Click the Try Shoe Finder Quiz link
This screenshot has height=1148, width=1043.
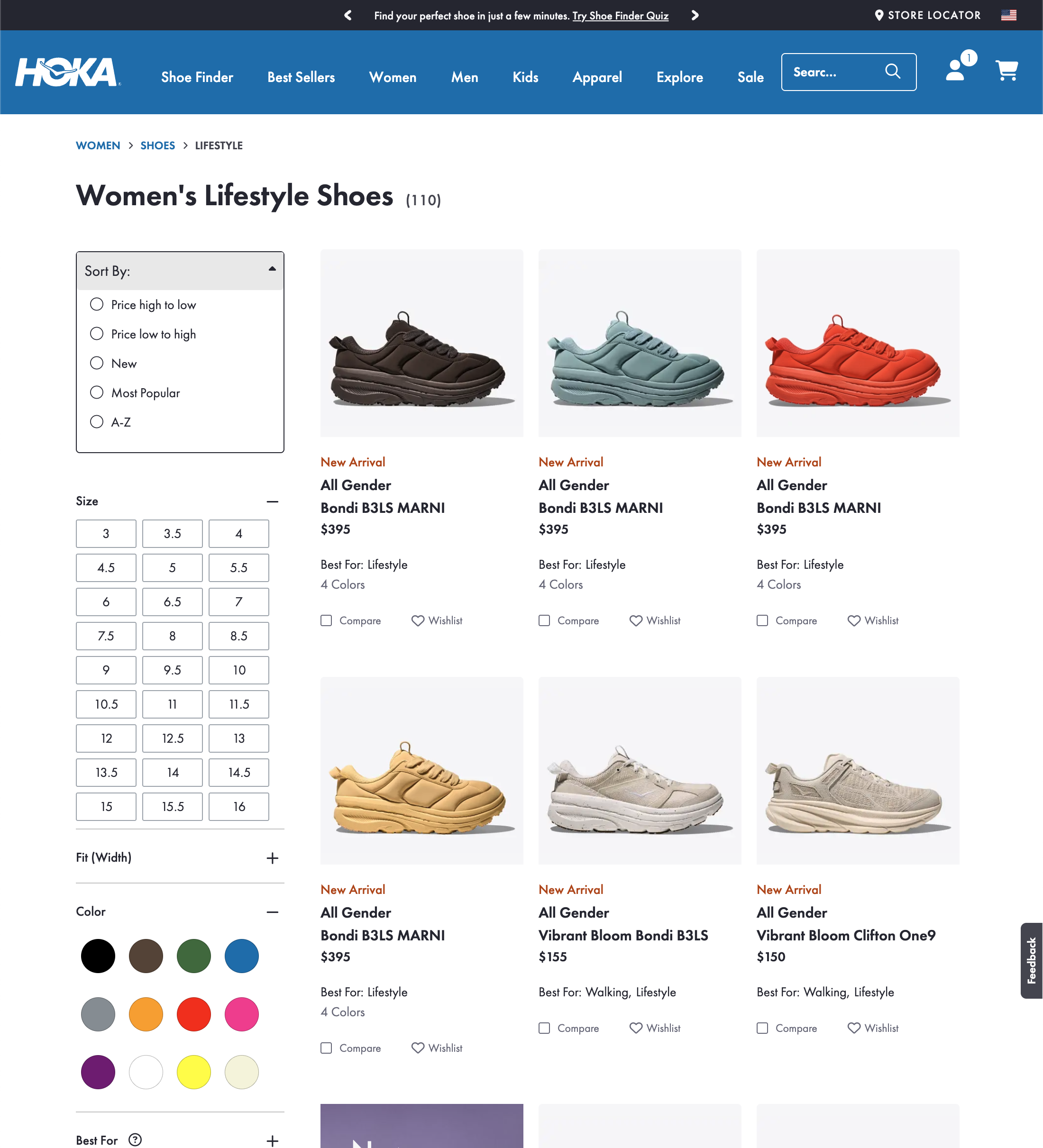tap(620, 16)
